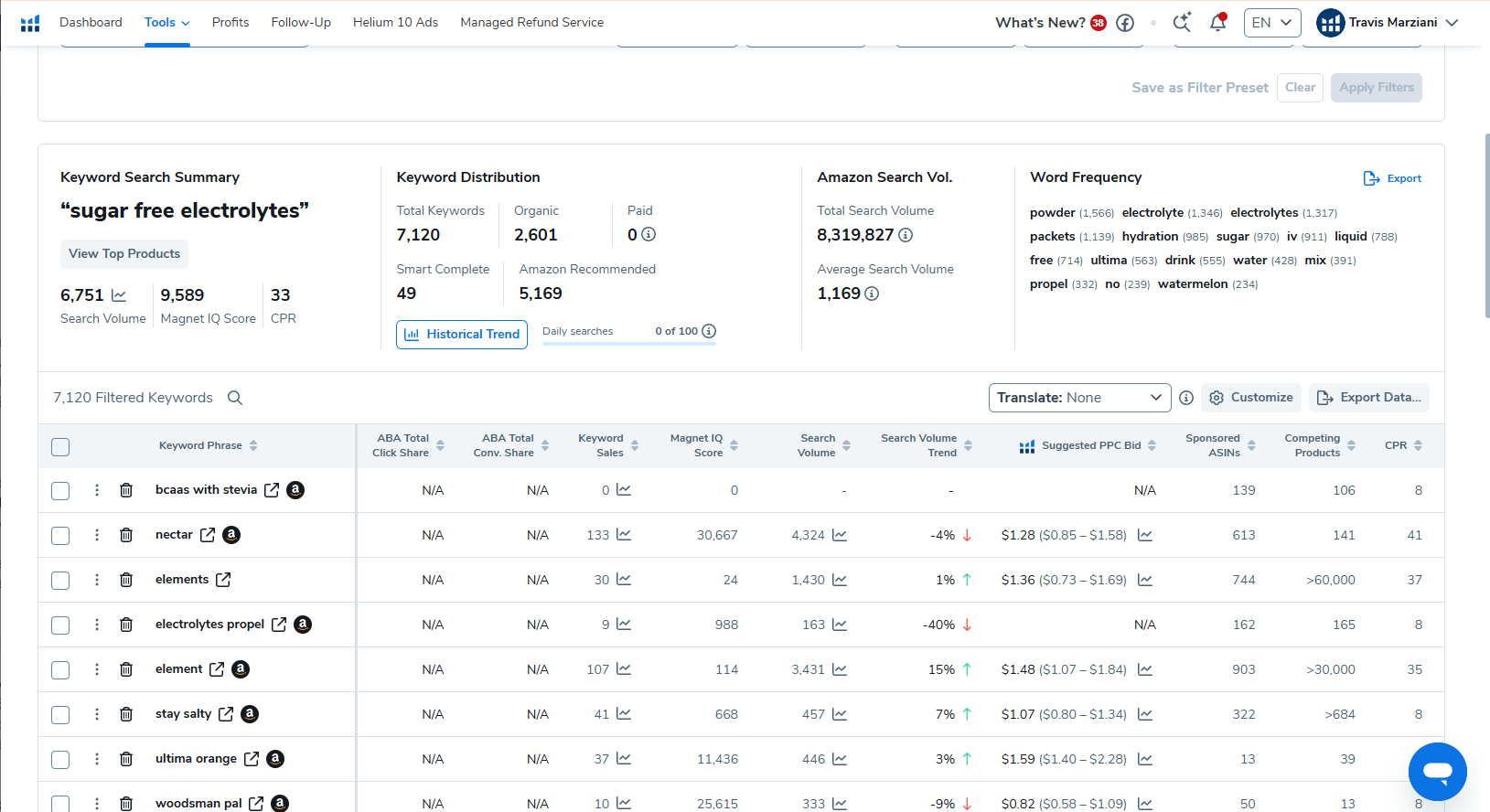Click the search volume trend chart icon beside 6,751

point(119,295)
